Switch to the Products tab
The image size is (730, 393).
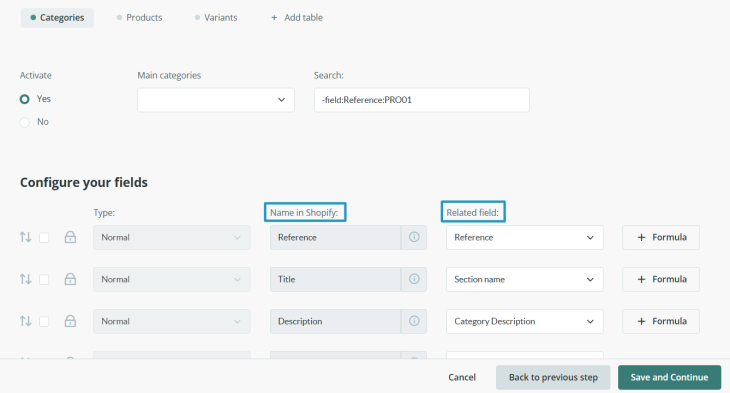click(x=139, y=18)
